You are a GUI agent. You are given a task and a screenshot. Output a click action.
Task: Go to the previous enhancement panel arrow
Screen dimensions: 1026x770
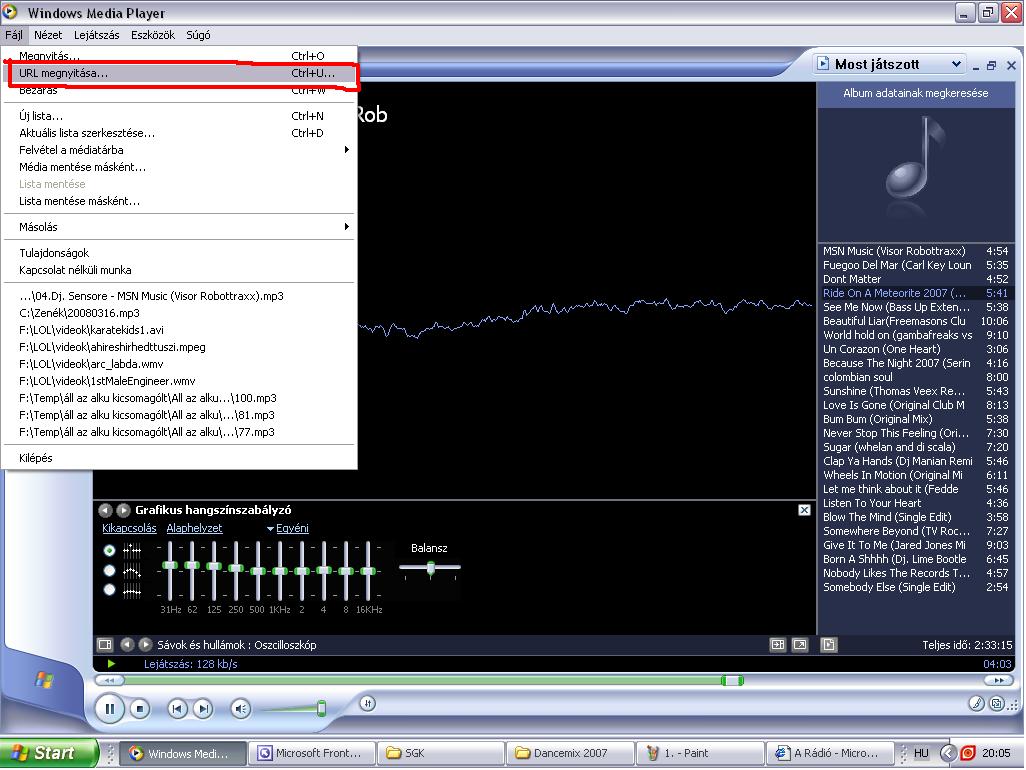click(105, 510)
